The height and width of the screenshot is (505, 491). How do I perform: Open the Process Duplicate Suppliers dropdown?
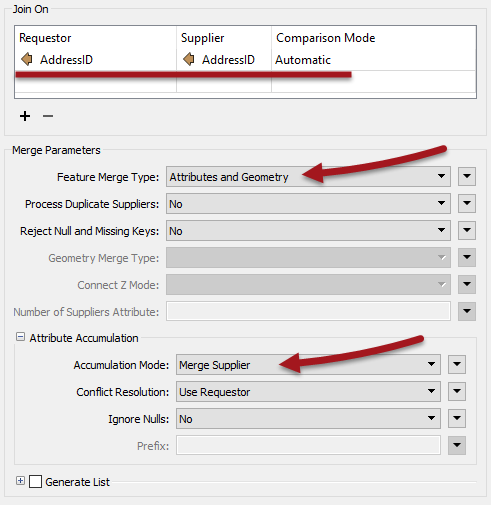pyautogui.click(x=308, y=204)
